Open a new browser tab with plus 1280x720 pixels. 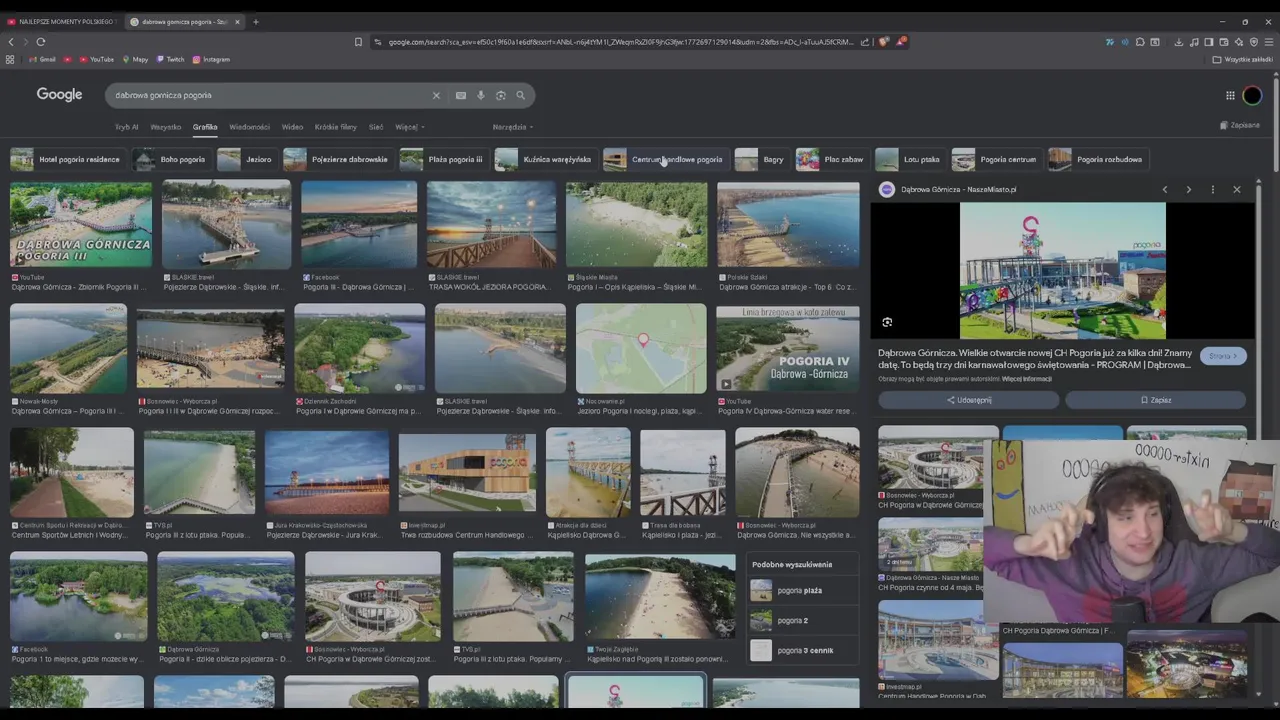click(x=255, y=21)
